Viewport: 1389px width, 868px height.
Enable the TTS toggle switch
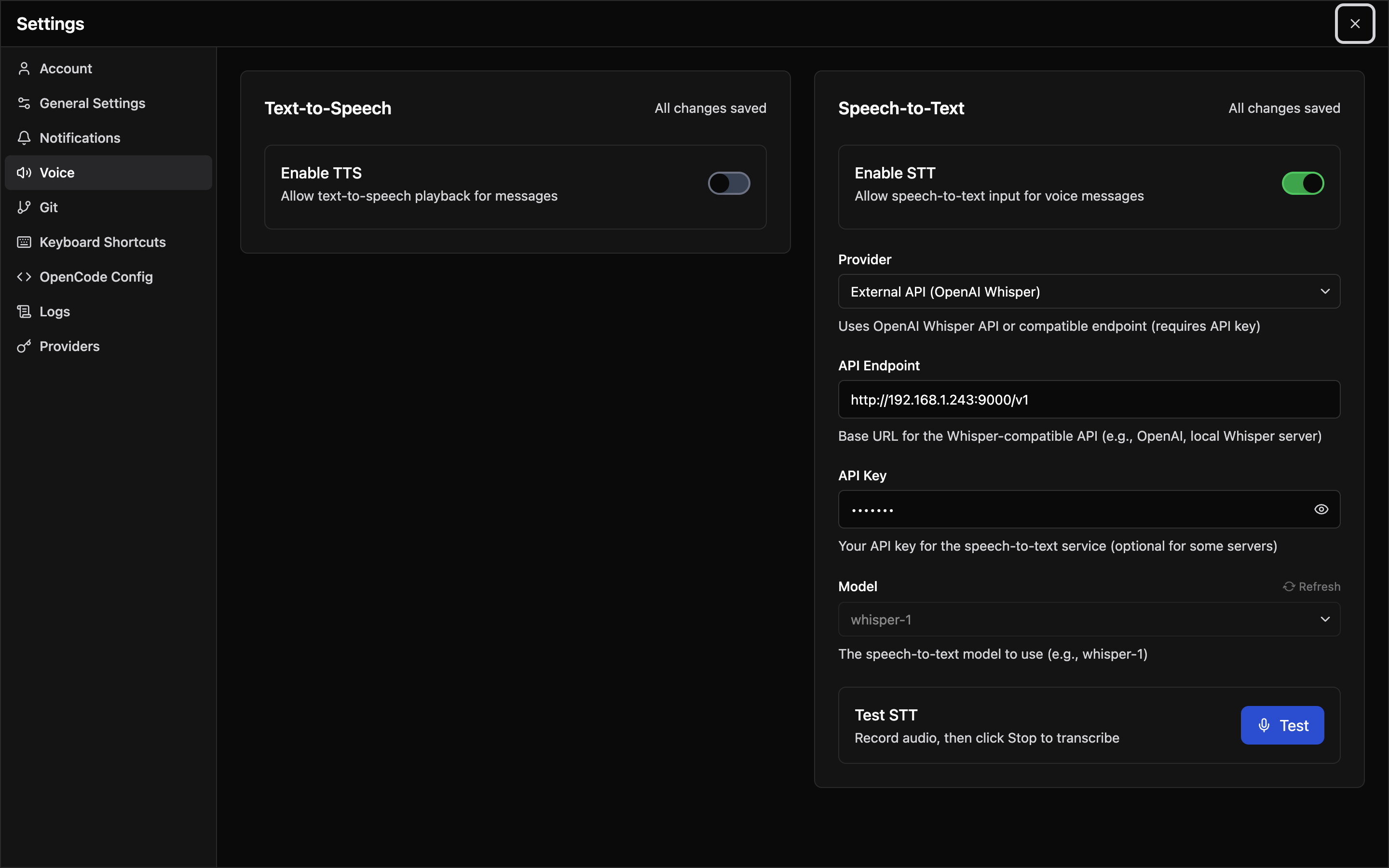729,184
